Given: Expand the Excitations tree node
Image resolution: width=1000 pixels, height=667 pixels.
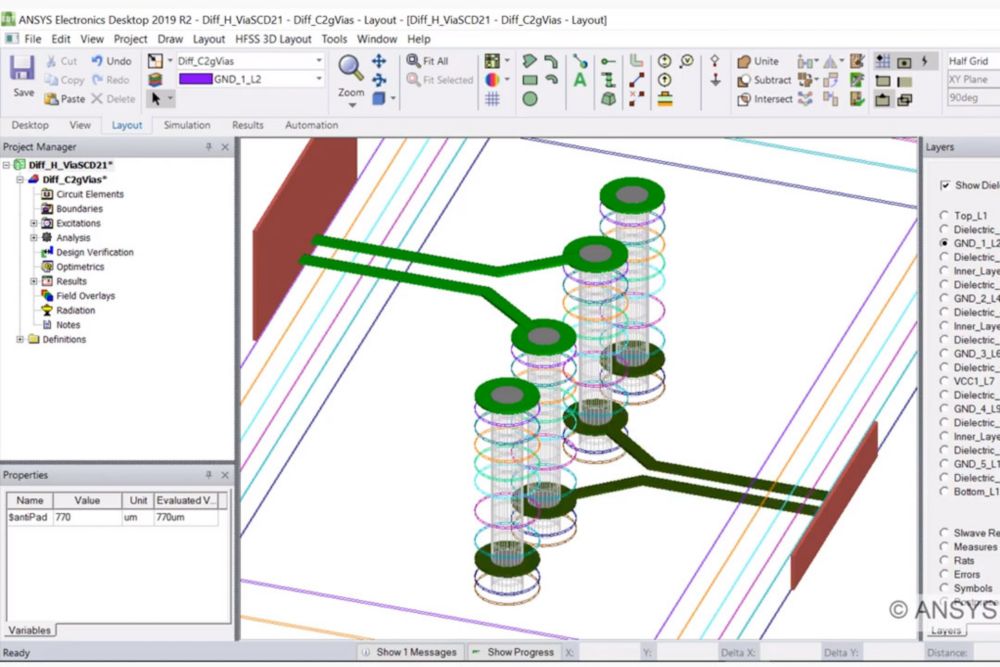Looking at the screenshot, I should [x=34, y=223].
